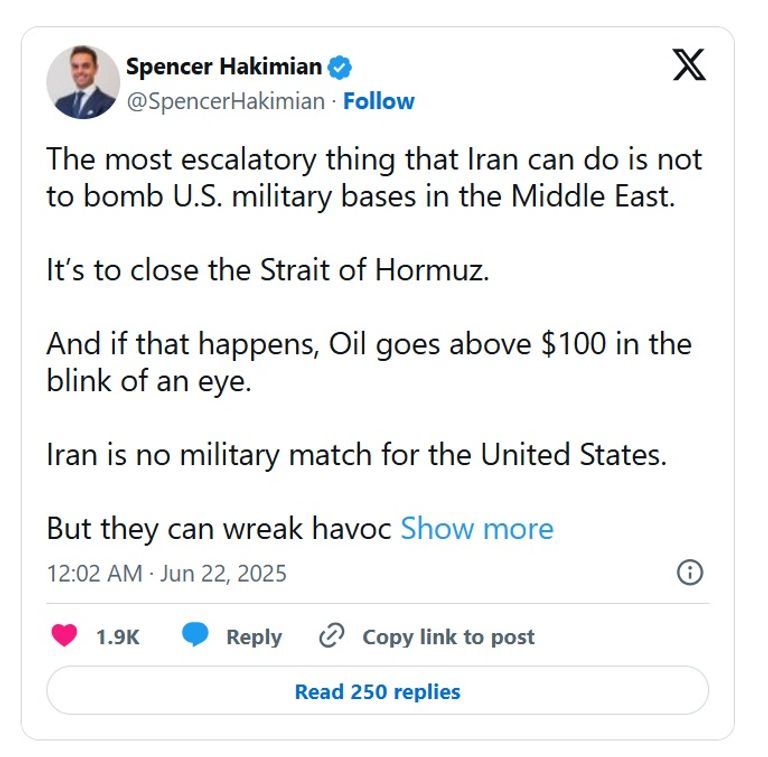Open Read 250 replies

coord(377,691)
